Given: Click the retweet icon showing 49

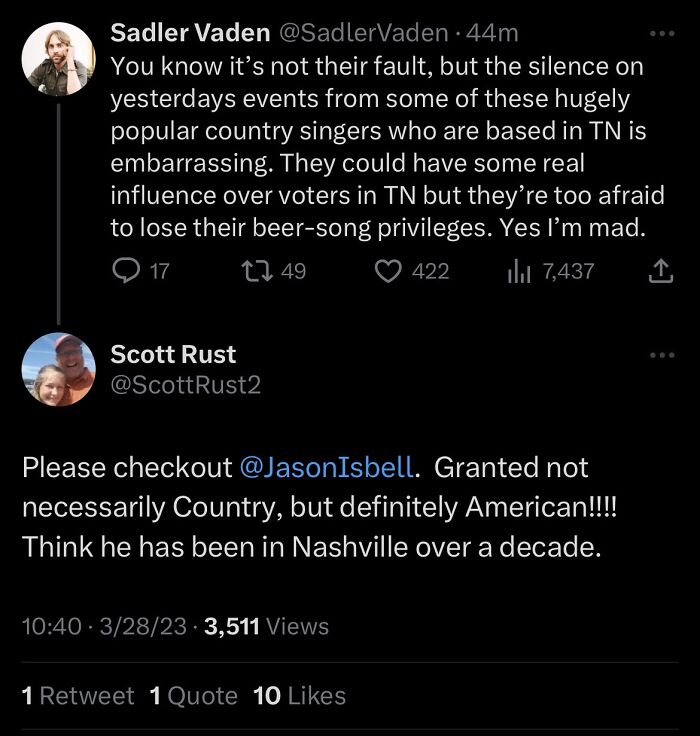Looking at the screenshot, I should (x=253, y=271).
